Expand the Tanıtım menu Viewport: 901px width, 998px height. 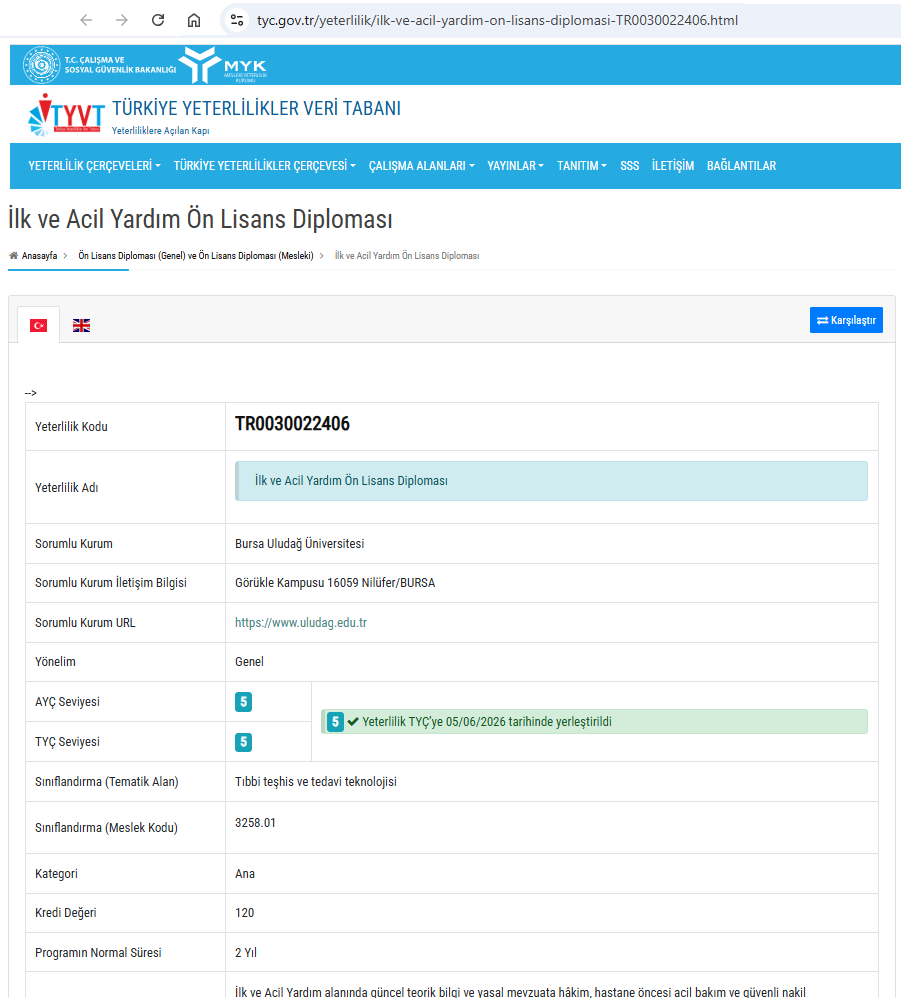point(582,166)
